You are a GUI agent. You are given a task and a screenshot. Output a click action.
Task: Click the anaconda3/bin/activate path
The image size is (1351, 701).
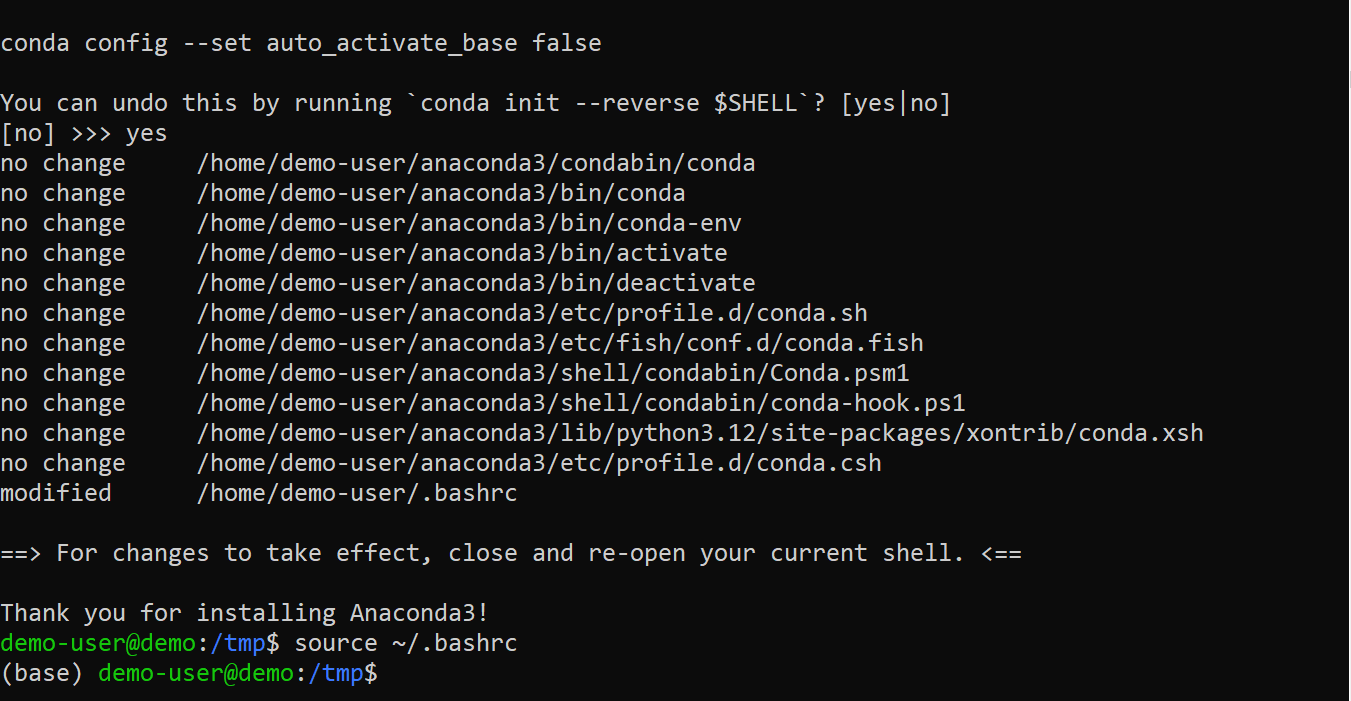pos(462,253)
